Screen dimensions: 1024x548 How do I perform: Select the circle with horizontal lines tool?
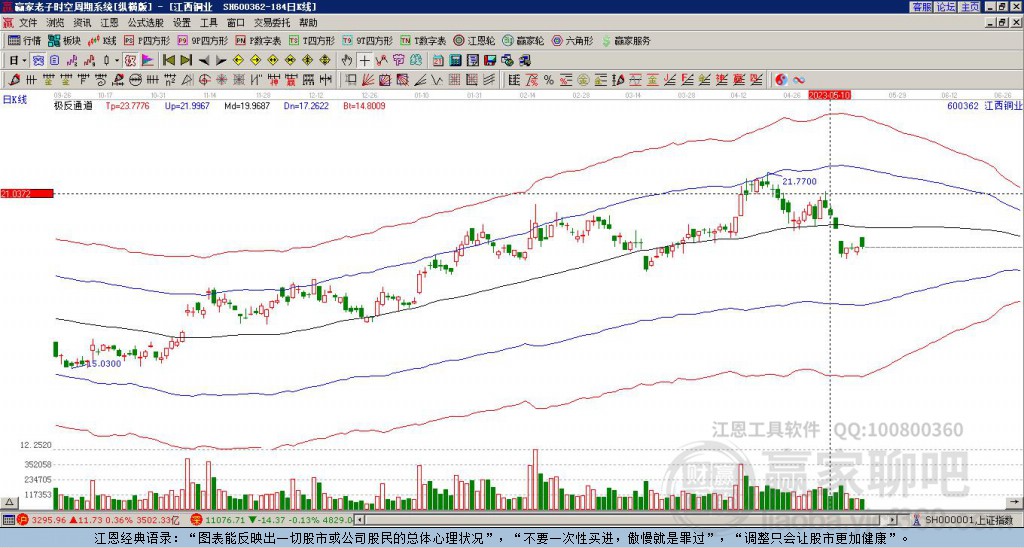[x=135, y=80]
